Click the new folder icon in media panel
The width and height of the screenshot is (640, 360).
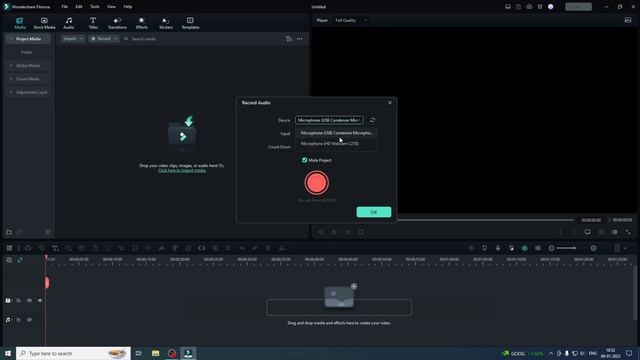9,232
